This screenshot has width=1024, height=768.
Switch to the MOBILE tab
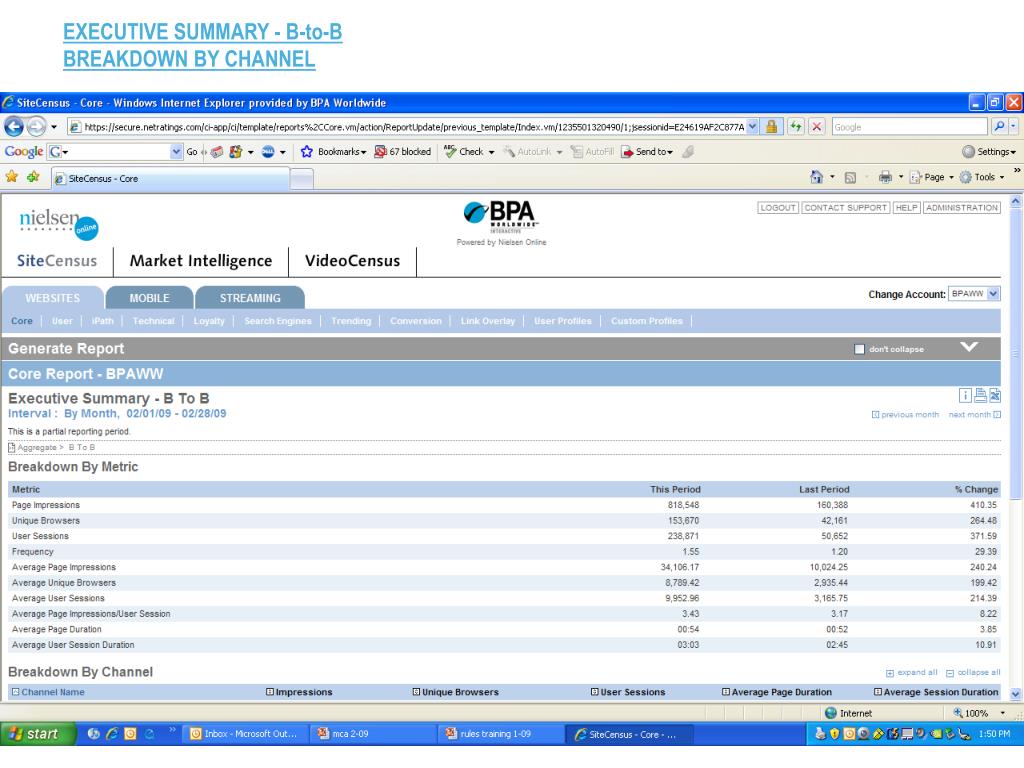click(x=150, y=298)
